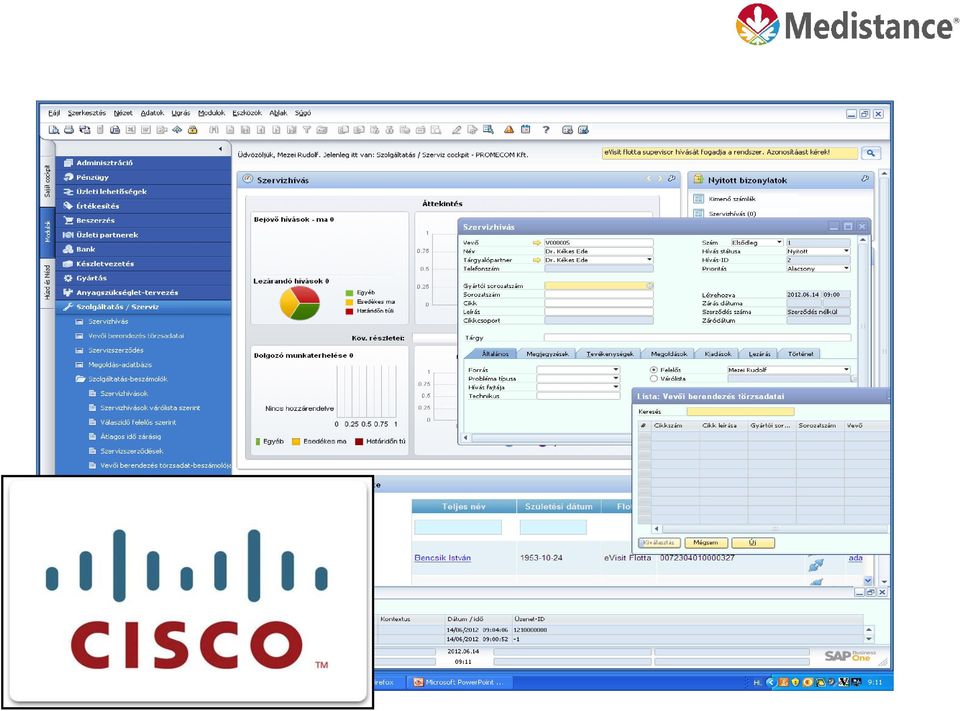Open the Modulok menu

click(x=211, y=113)
